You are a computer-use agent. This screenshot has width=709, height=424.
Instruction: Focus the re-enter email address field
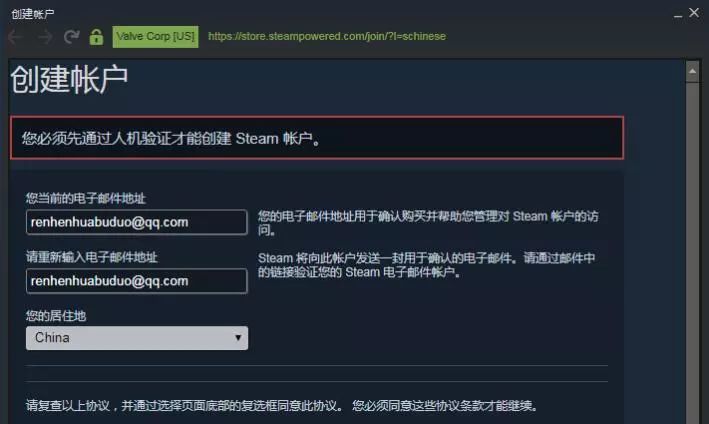click(x=137, y=281)
